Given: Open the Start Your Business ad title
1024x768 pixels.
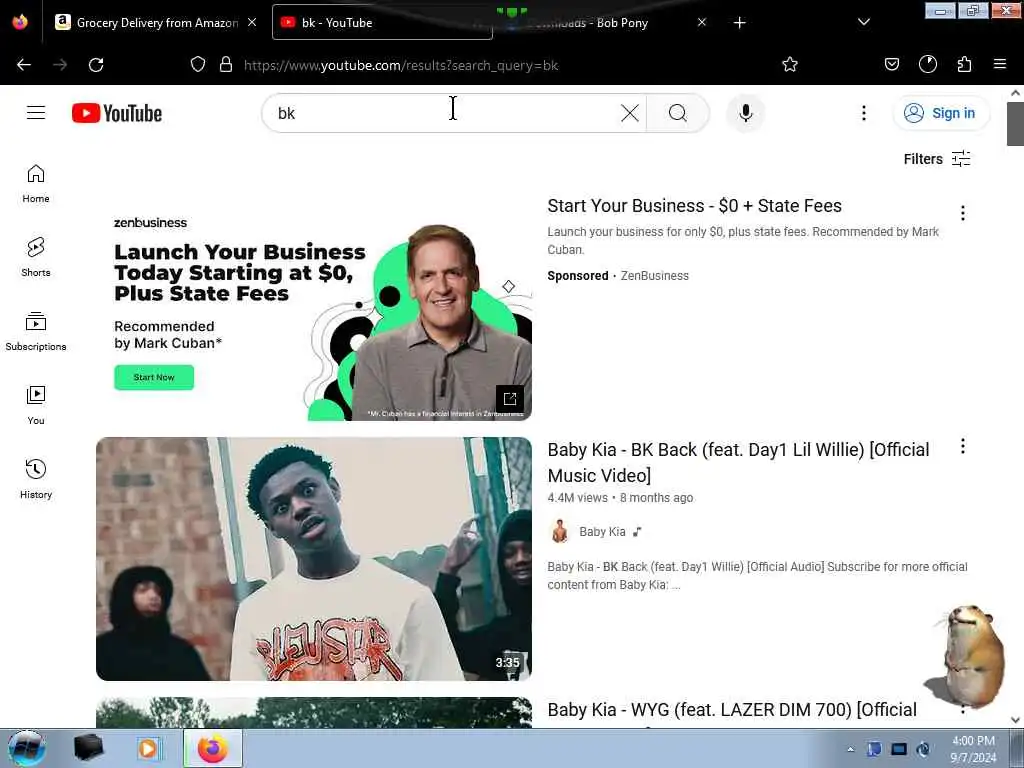Looking at the screenshot, I should click(694, 206).
